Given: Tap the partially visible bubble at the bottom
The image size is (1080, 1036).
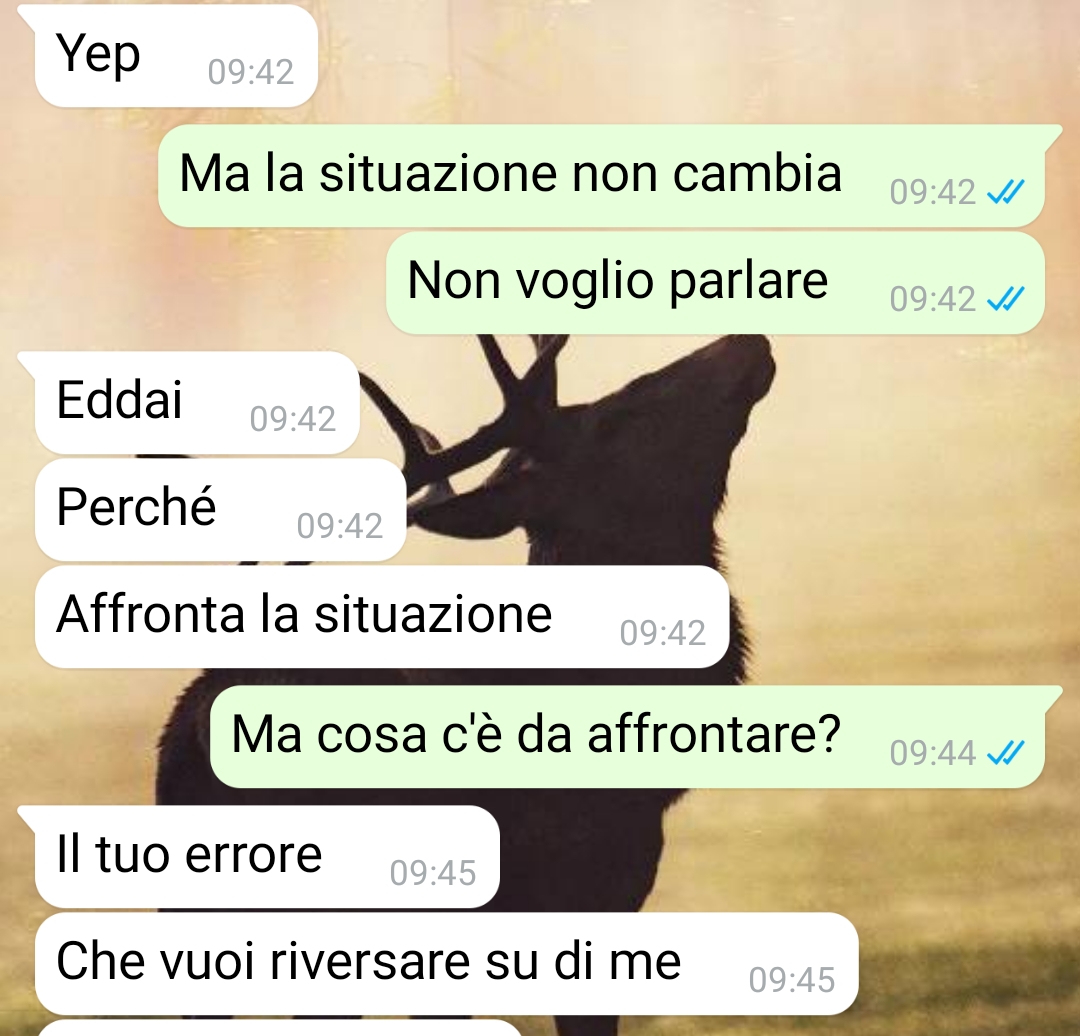Looking at the screenshot, I should [279, 1028].
